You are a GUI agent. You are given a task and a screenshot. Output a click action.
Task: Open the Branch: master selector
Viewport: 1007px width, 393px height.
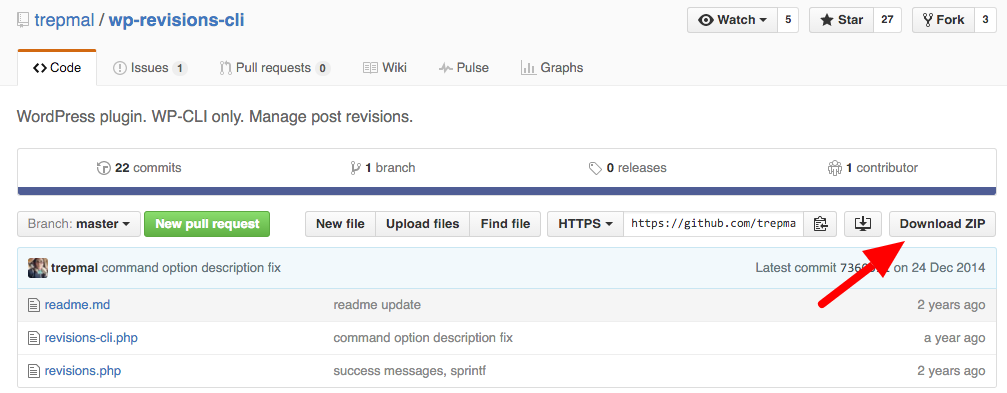[79, 224]
